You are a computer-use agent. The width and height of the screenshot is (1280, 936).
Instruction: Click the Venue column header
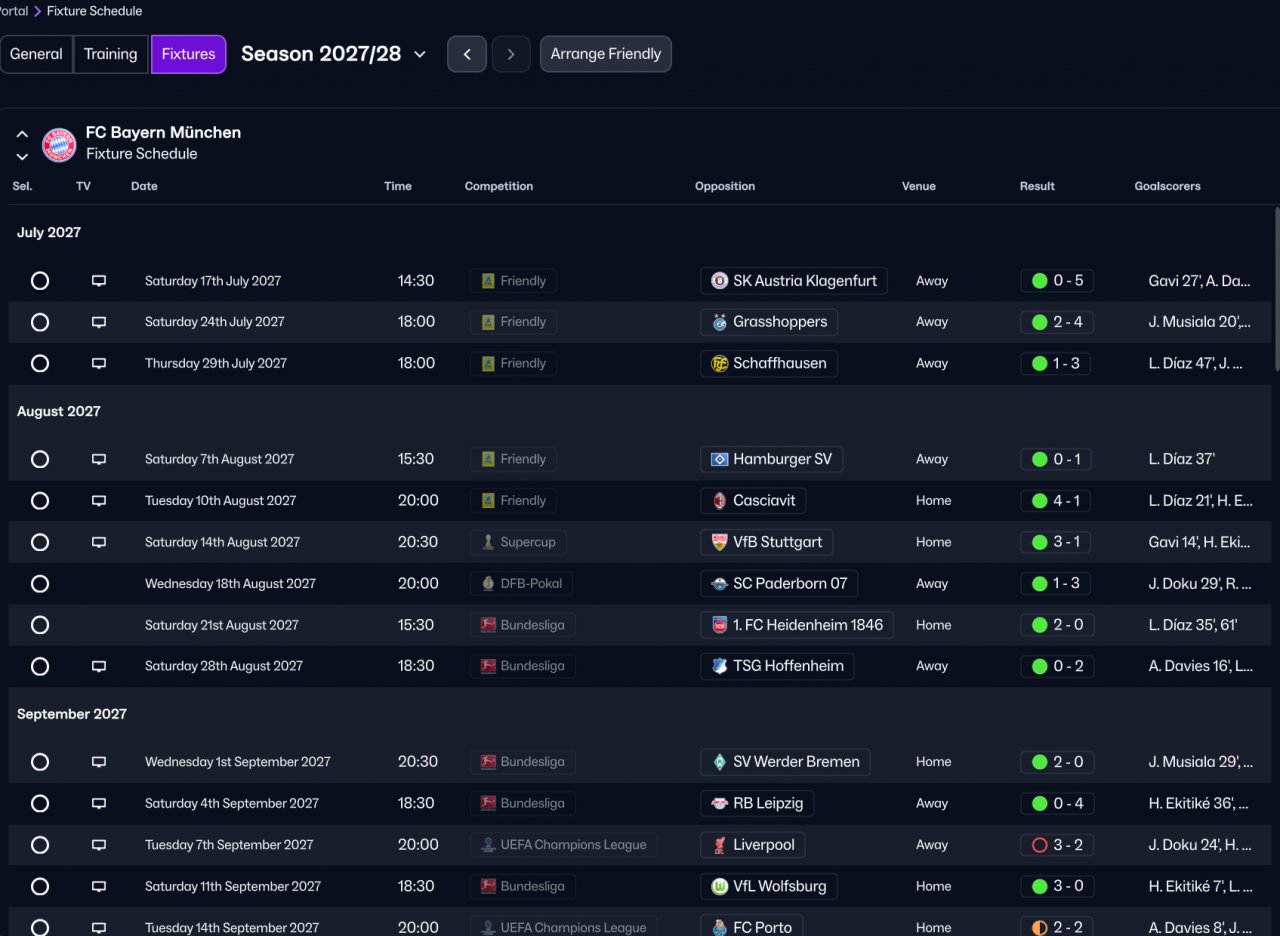pyautogui.click(x=919, y=186)
